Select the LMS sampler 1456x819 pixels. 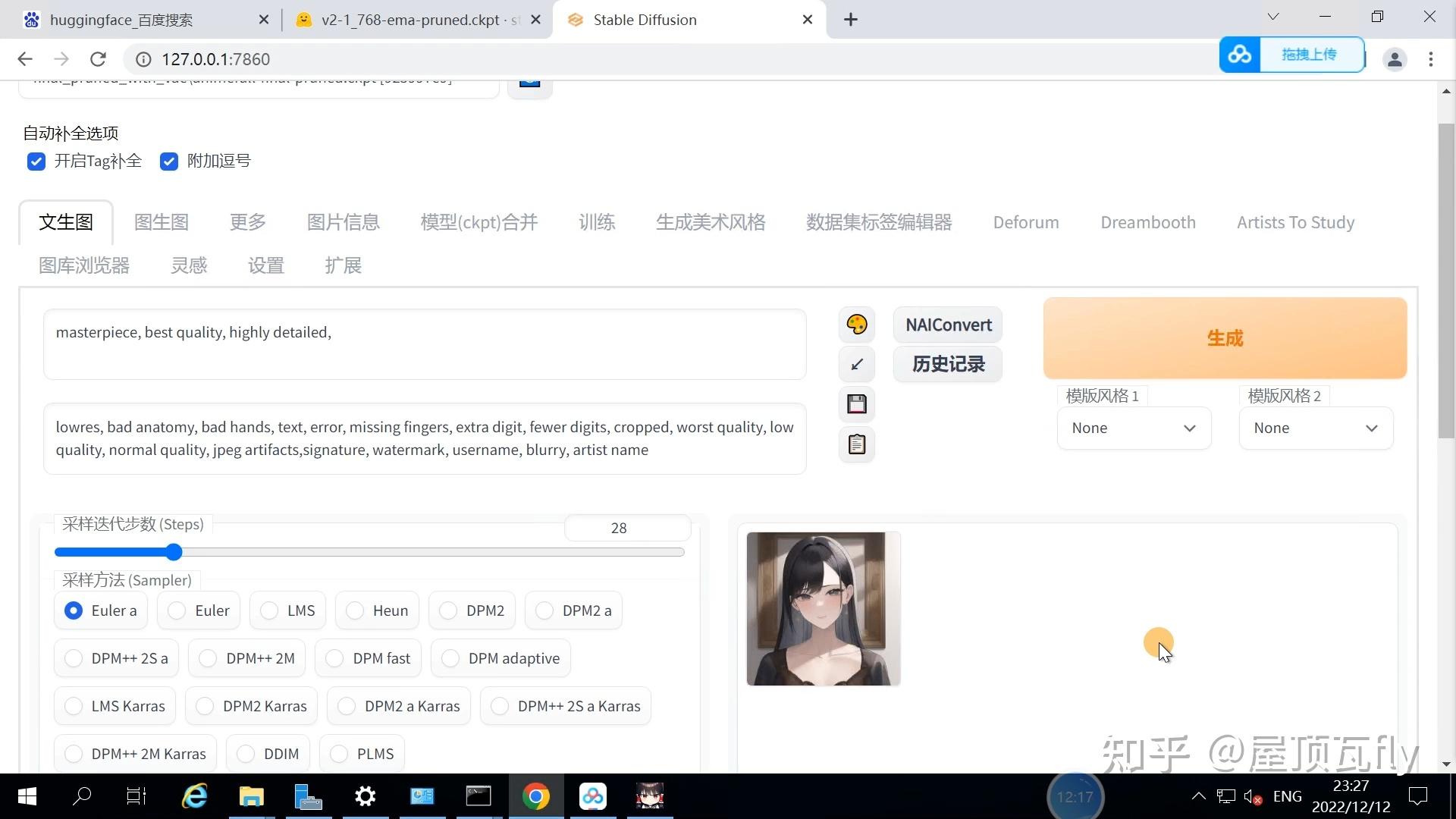287,610
